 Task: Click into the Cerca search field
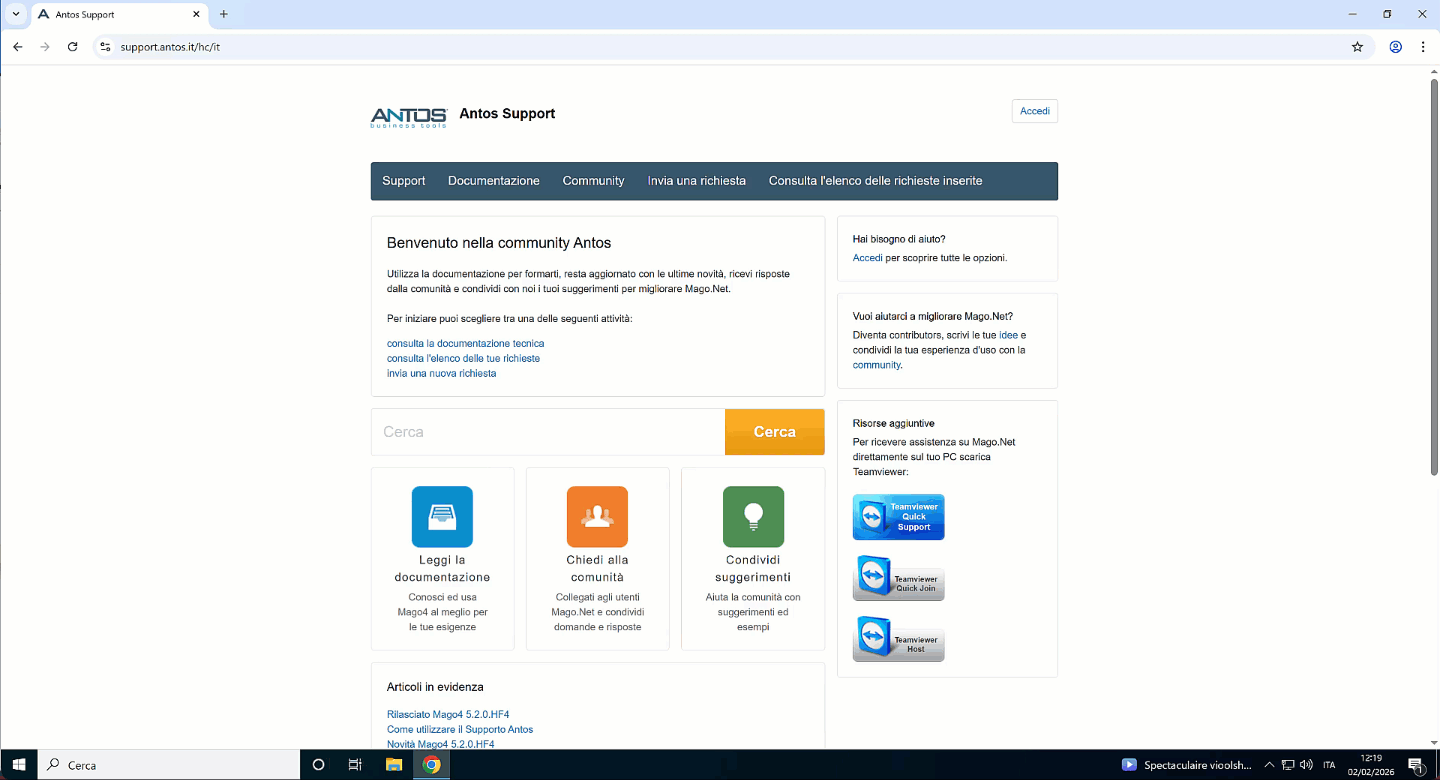click(x=548, y=432)
